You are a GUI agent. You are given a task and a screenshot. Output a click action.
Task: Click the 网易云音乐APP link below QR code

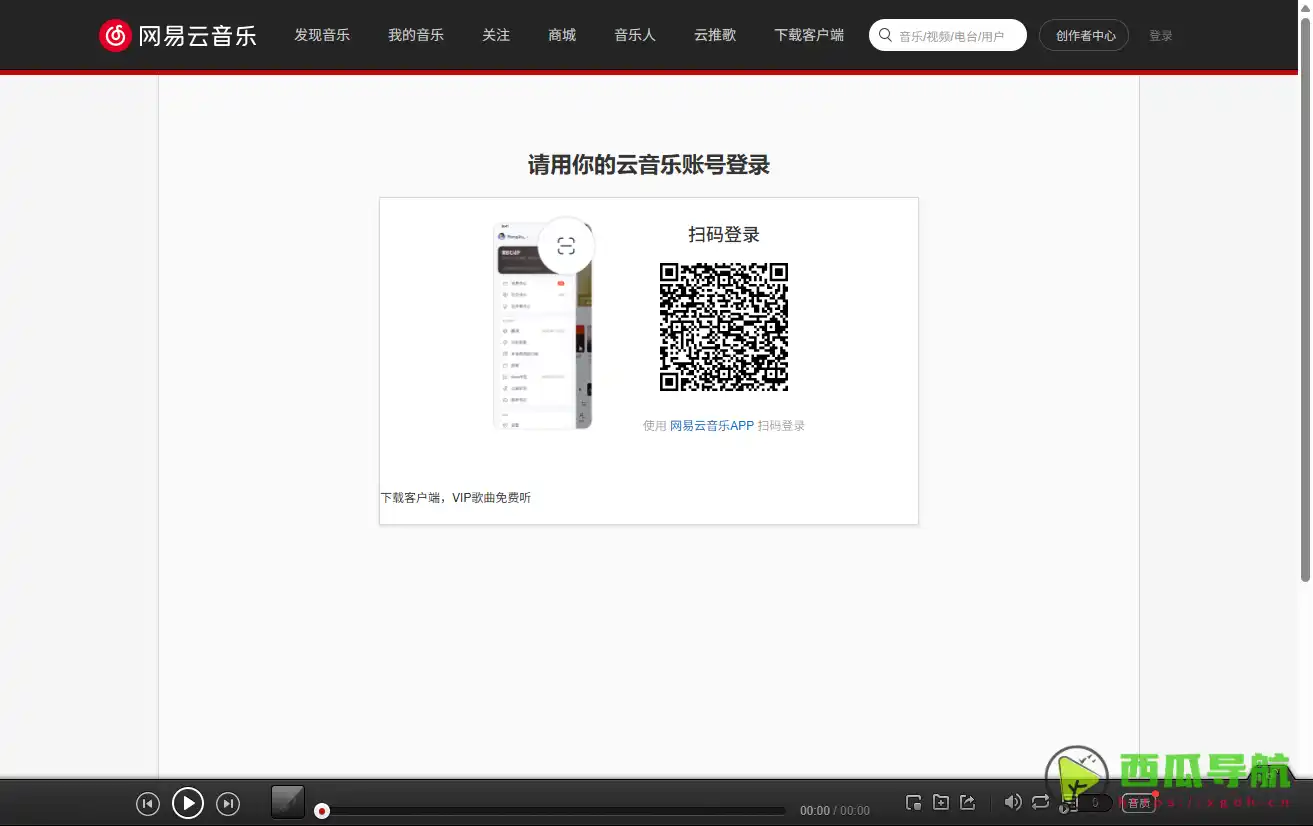point(711,425)
